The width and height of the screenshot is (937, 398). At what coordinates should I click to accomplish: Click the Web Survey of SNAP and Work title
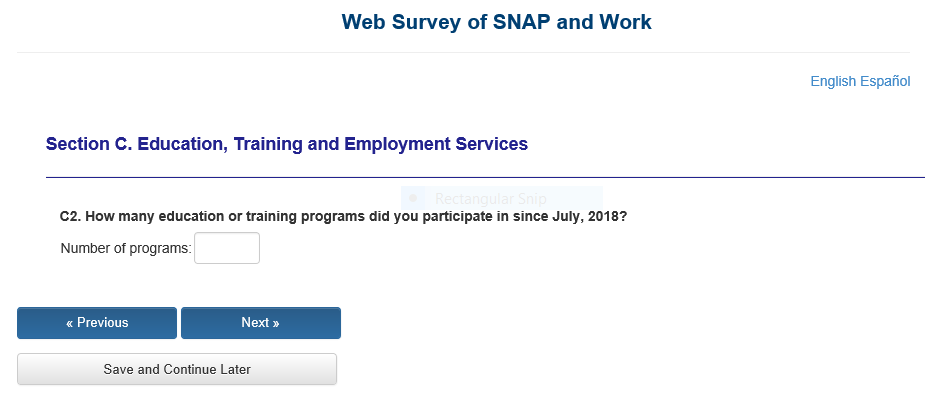497,22
